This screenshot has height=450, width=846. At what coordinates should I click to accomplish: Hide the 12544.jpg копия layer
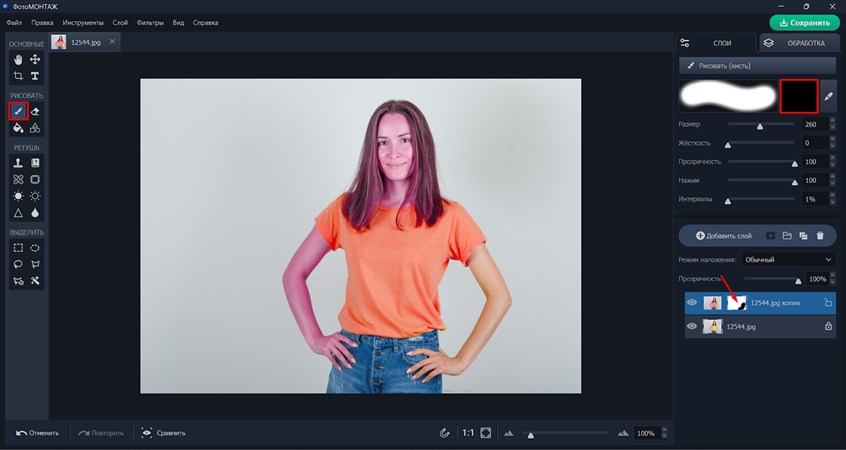coord(692,302)
